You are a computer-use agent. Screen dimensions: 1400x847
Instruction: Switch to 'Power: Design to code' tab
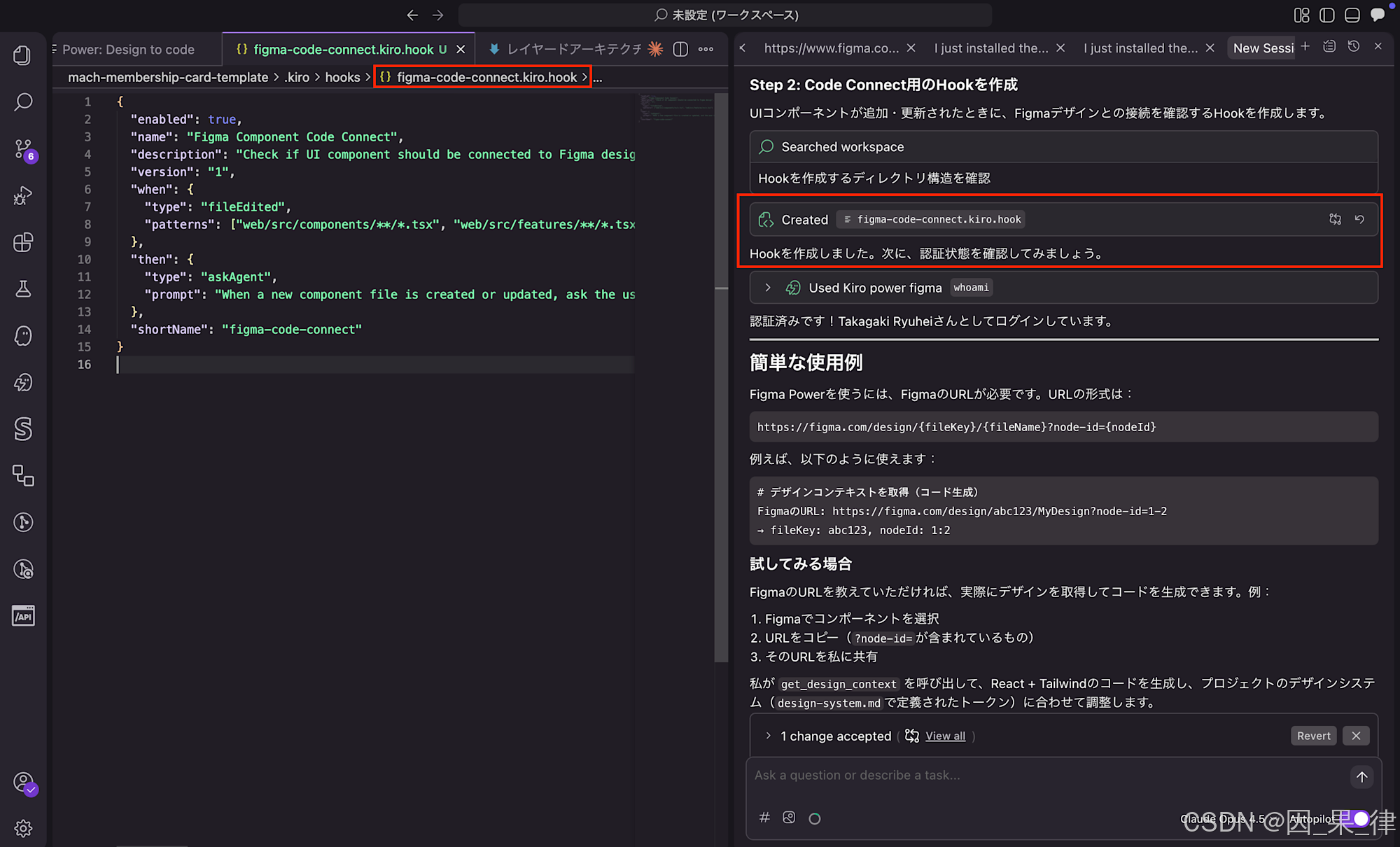(x=128, y=49)
